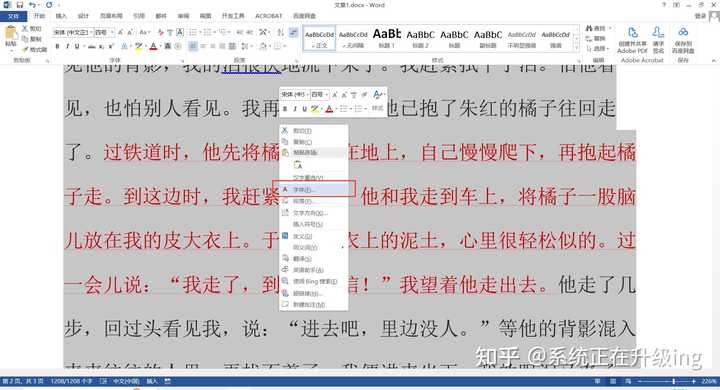720x390 pixels.
Task: Apply the Heading 2 (标题 2) style
Action: pyautogui.click(x=420, y=38)
